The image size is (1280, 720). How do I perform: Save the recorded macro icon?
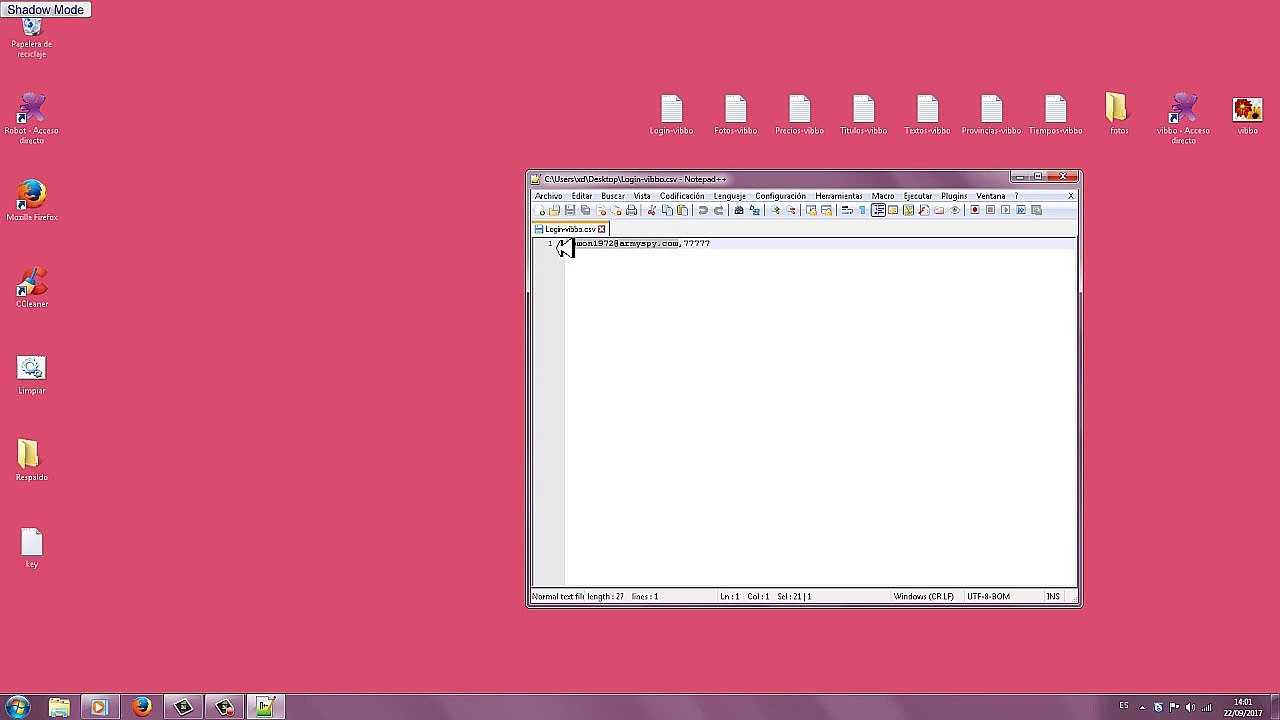point(1036,210)
